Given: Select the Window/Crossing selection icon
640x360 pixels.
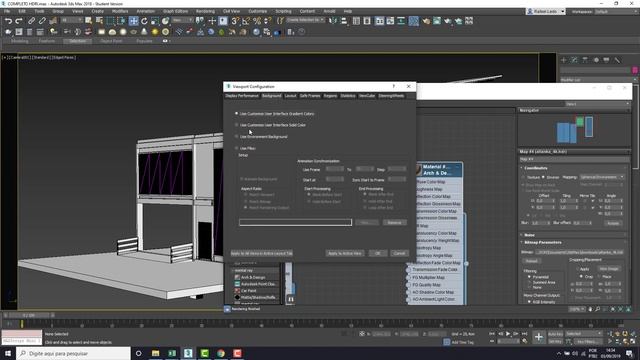Looking at the screenshot, I should (x=121, y=21).
